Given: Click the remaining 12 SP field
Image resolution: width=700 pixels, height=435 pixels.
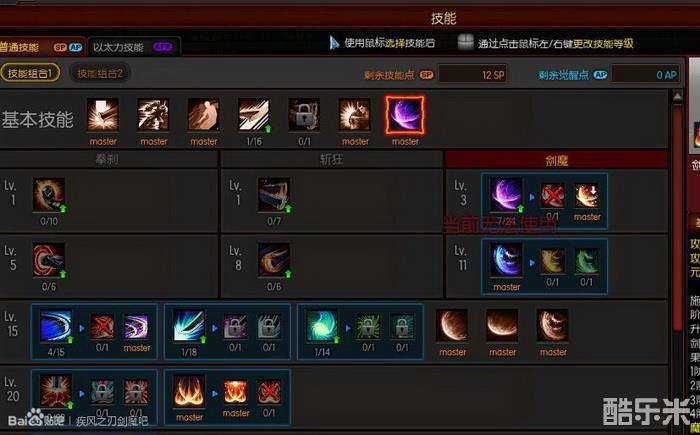Looking at the screenshot, I should (473, 74).
